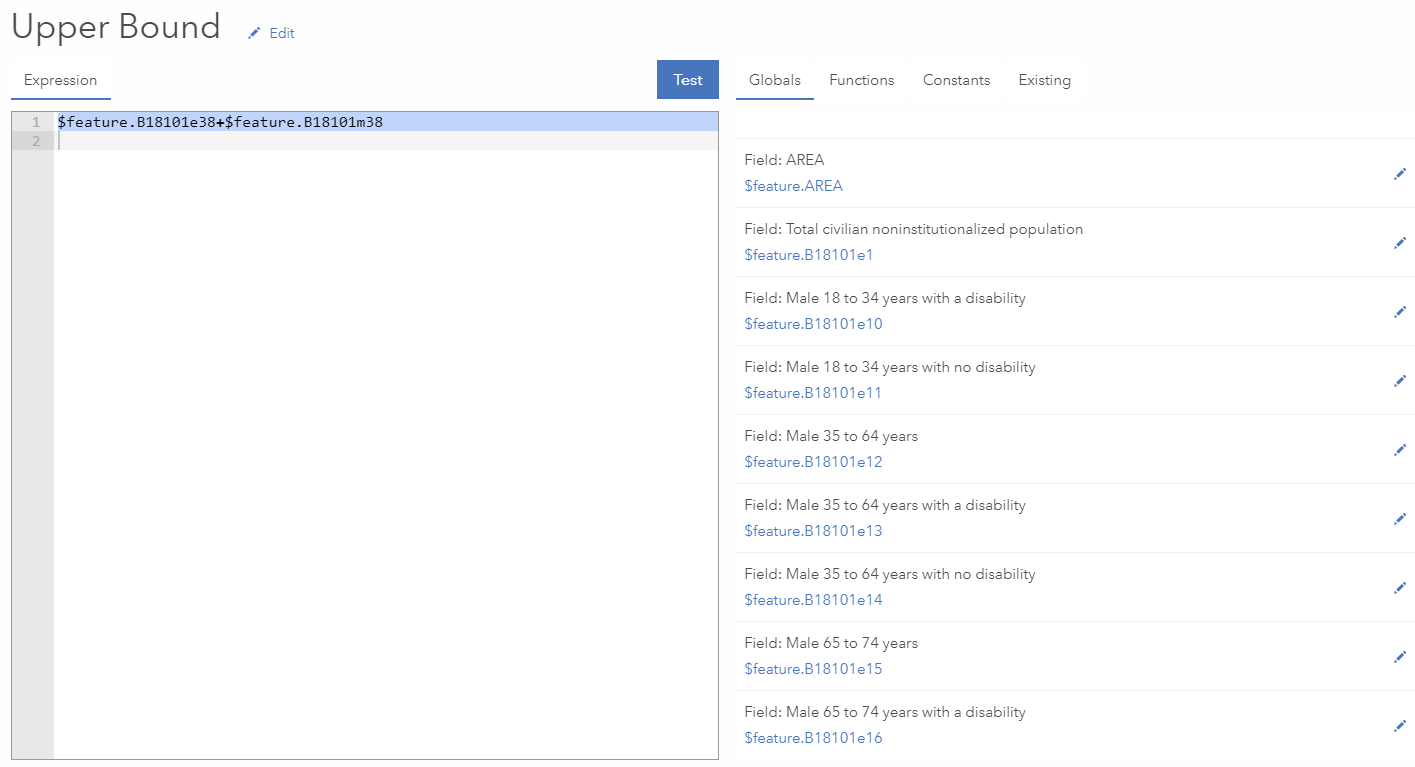Viewport: 1415px width, 767px height.
Task: Click label 'Field: Male 65 to 74 years with a disability'
Action: 885,712
